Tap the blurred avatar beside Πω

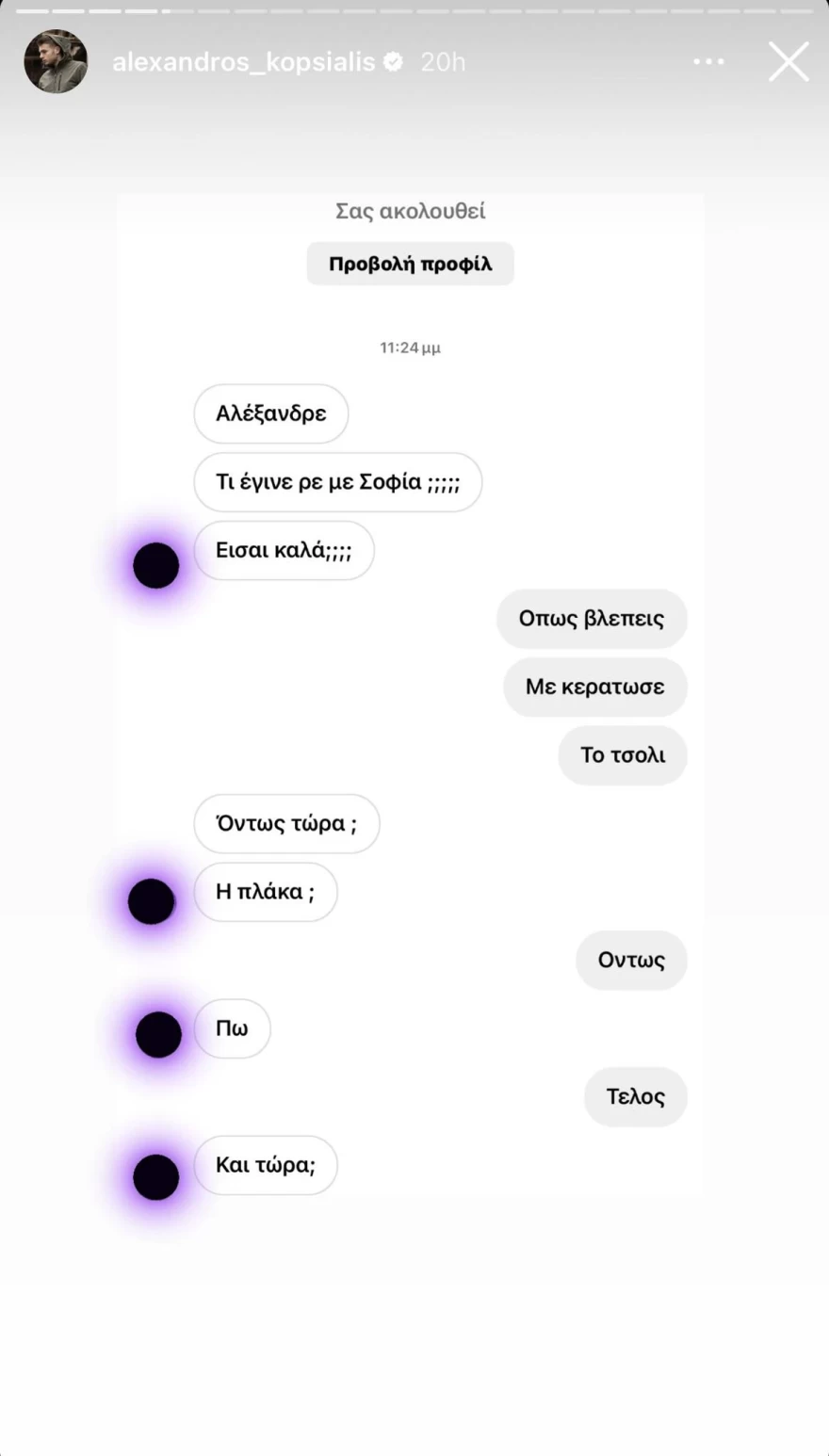click(158, 1034)
